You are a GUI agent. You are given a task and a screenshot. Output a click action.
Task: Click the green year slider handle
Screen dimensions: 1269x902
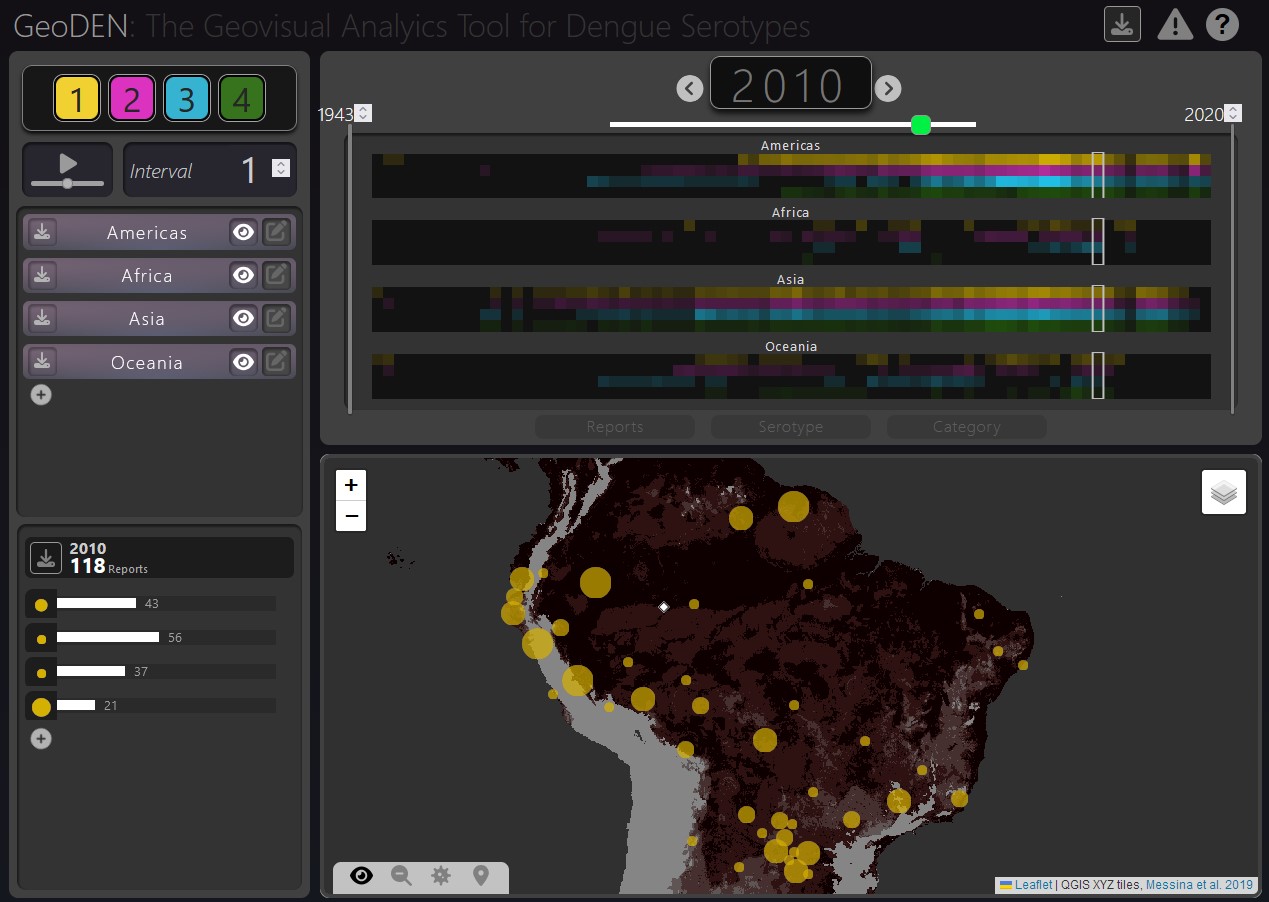[921, 124]
